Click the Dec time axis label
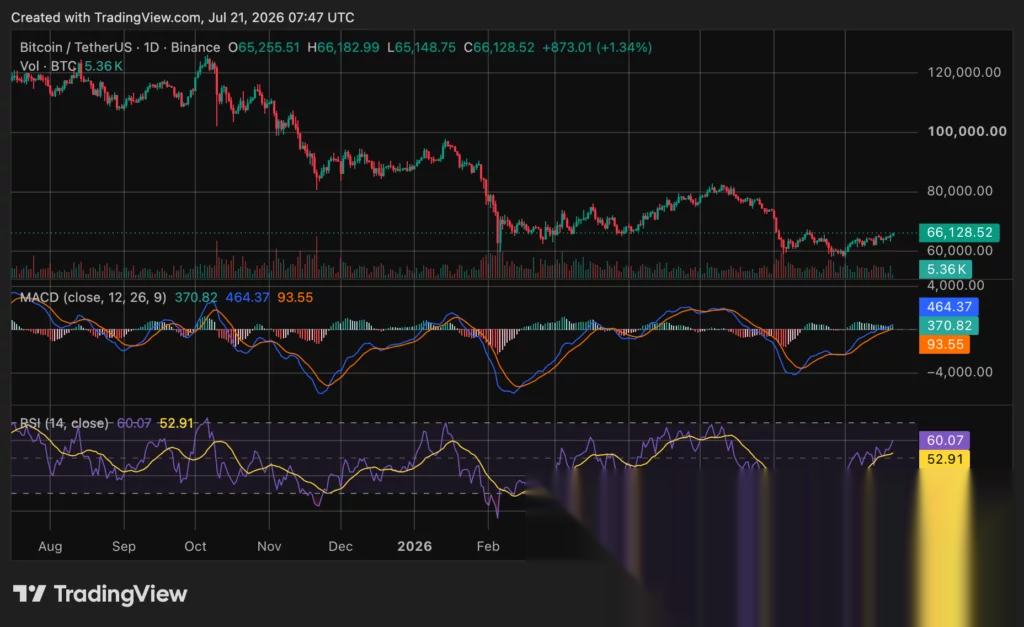Image resolution: width=1024 pixels, height=627 pixels. pos(340,546)
